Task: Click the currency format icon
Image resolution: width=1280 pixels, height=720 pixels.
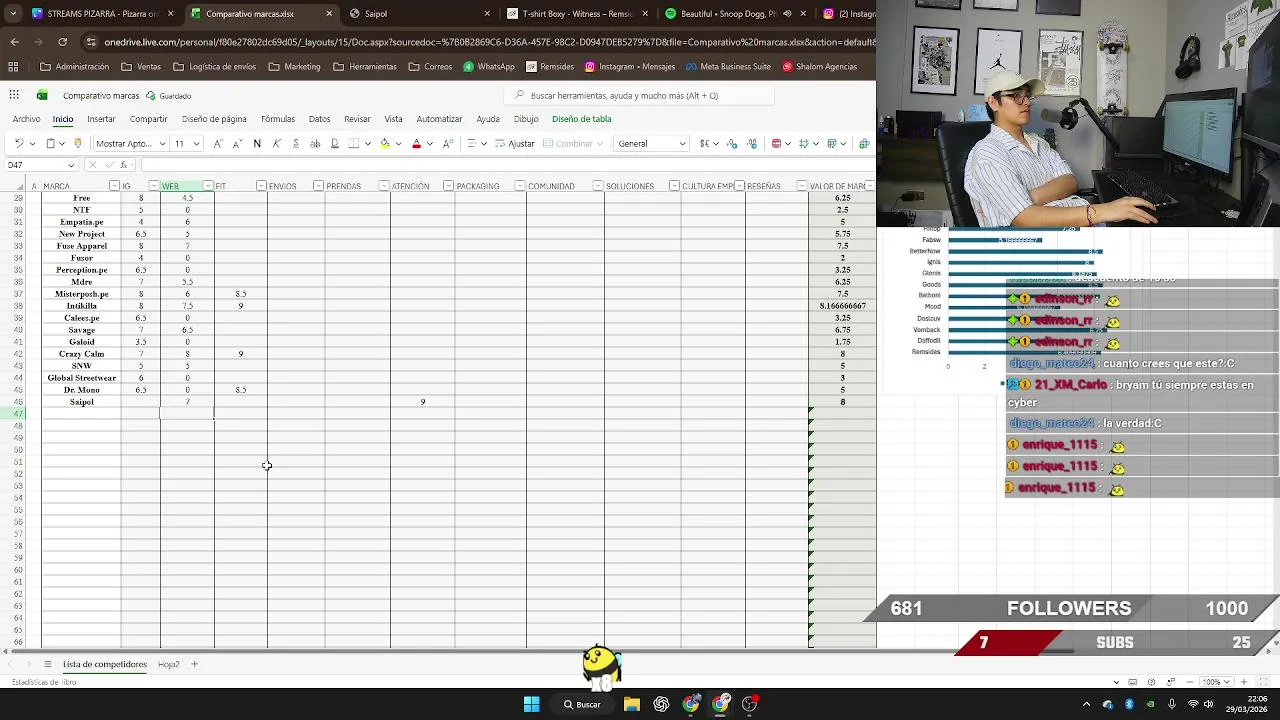Action: coord(705,143)
